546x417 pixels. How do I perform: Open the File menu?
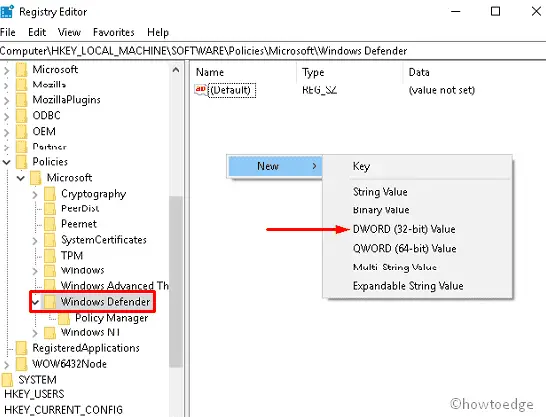8,32
